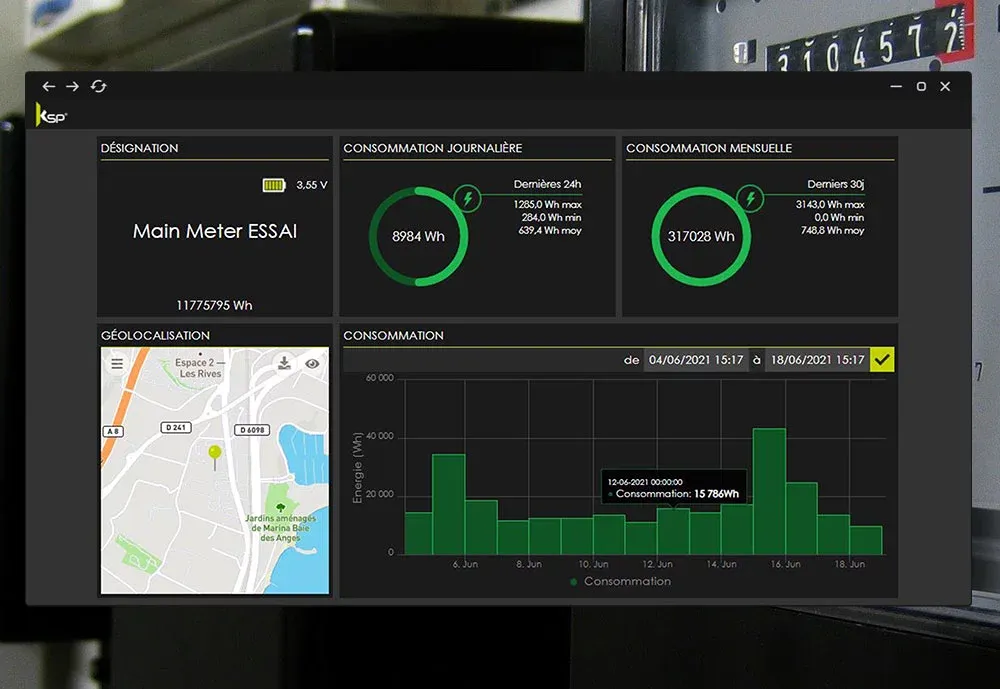Click the Main Meter ESSAI name
This screenshot has width=1000, height=689.
214,231
